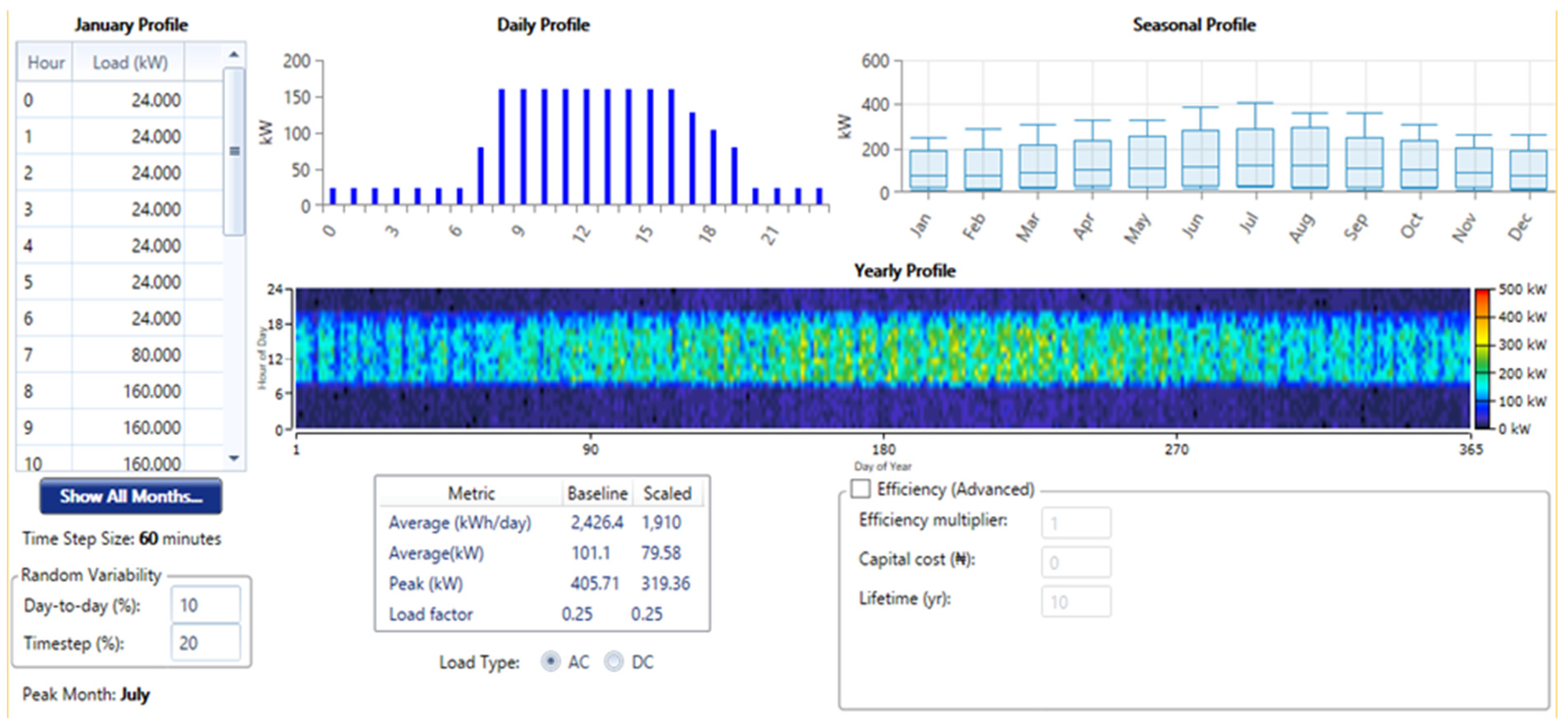The height and width of the screenshot is (726, 1568).
Task: Click the Scaled peak 319.36 value
Action: pos(665,583)
